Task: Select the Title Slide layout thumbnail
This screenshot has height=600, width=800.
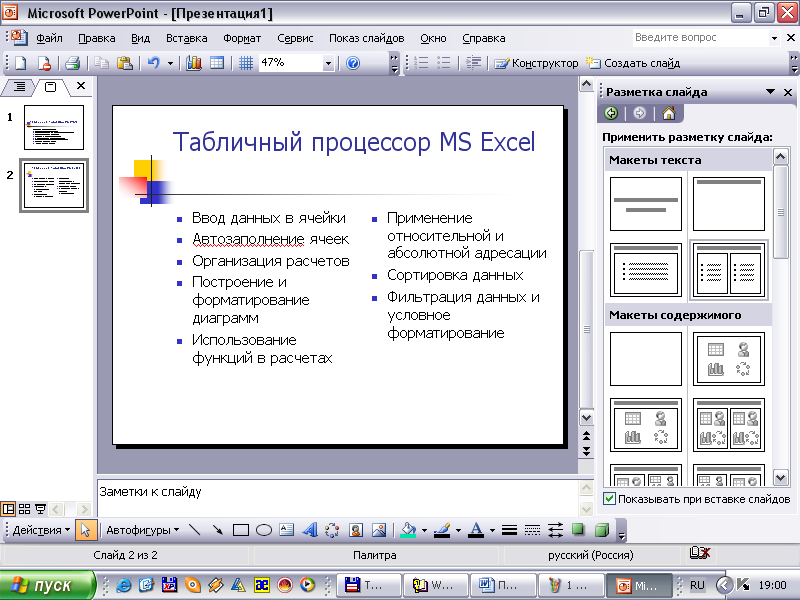Action: point(645,204)
